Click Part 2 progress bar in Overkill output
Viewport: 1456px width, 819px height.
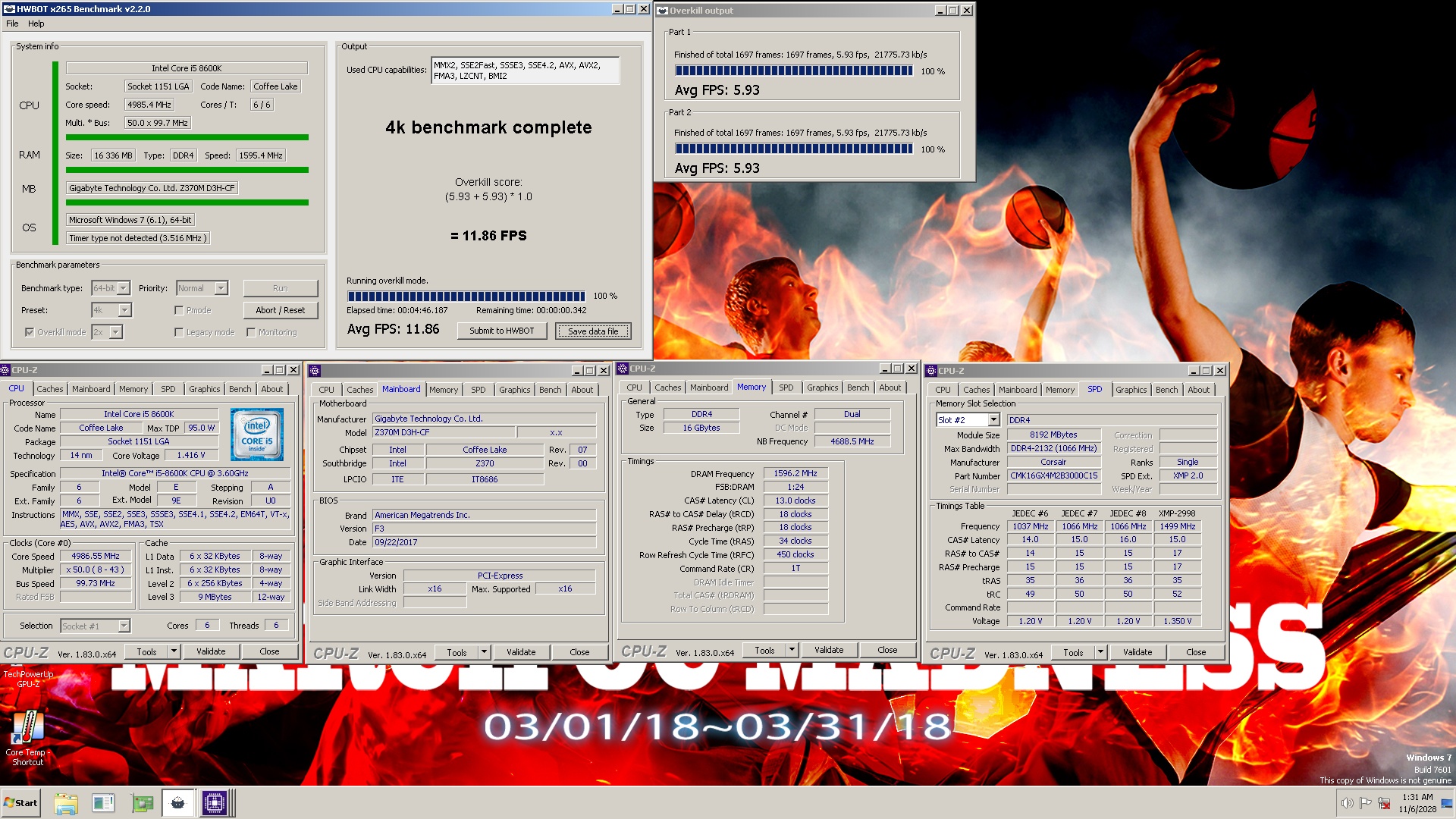(x=794, y=149)
